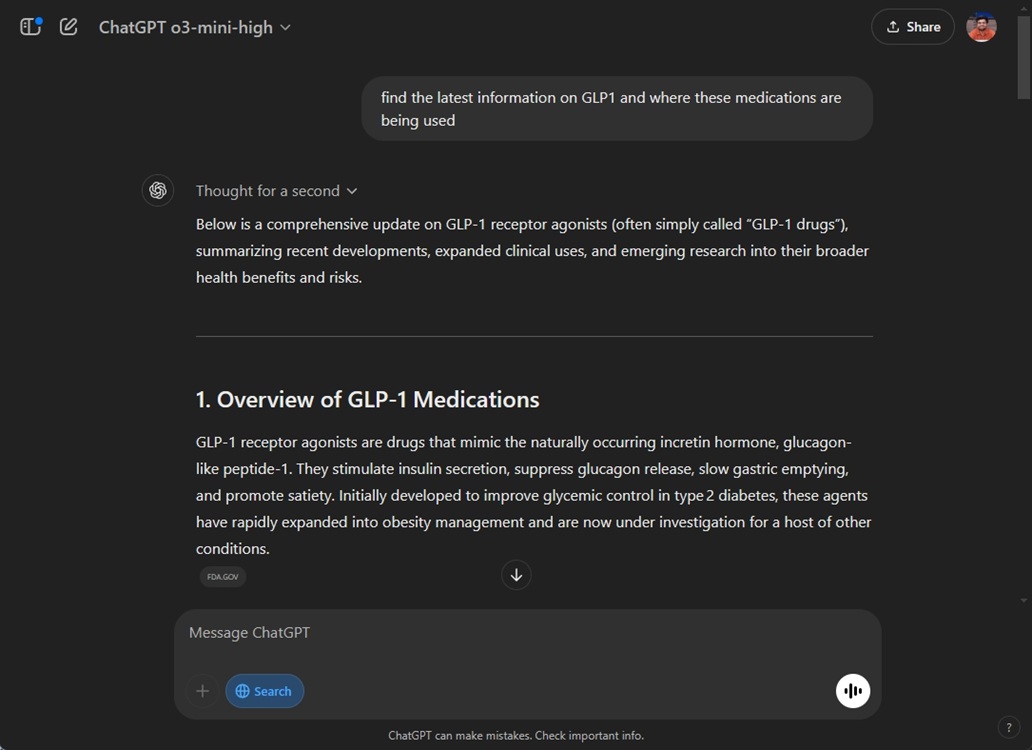This screenshot has height=750, width=1032.
Task: Toggle the sidebar panel open
Action: [x=30, y=26]
